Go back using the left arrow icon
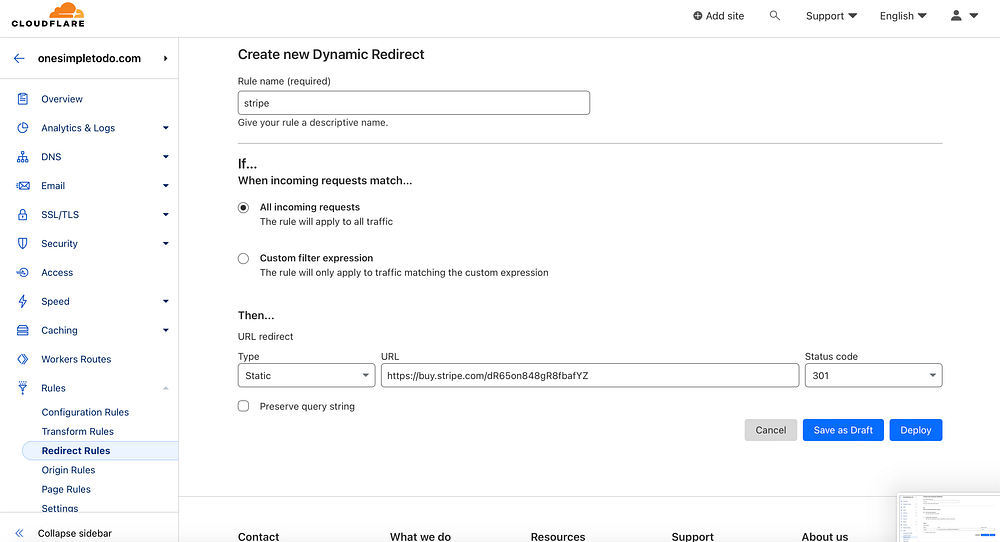Image resolution: width=1000 pixels, height=542 pixels. point(18,58)
